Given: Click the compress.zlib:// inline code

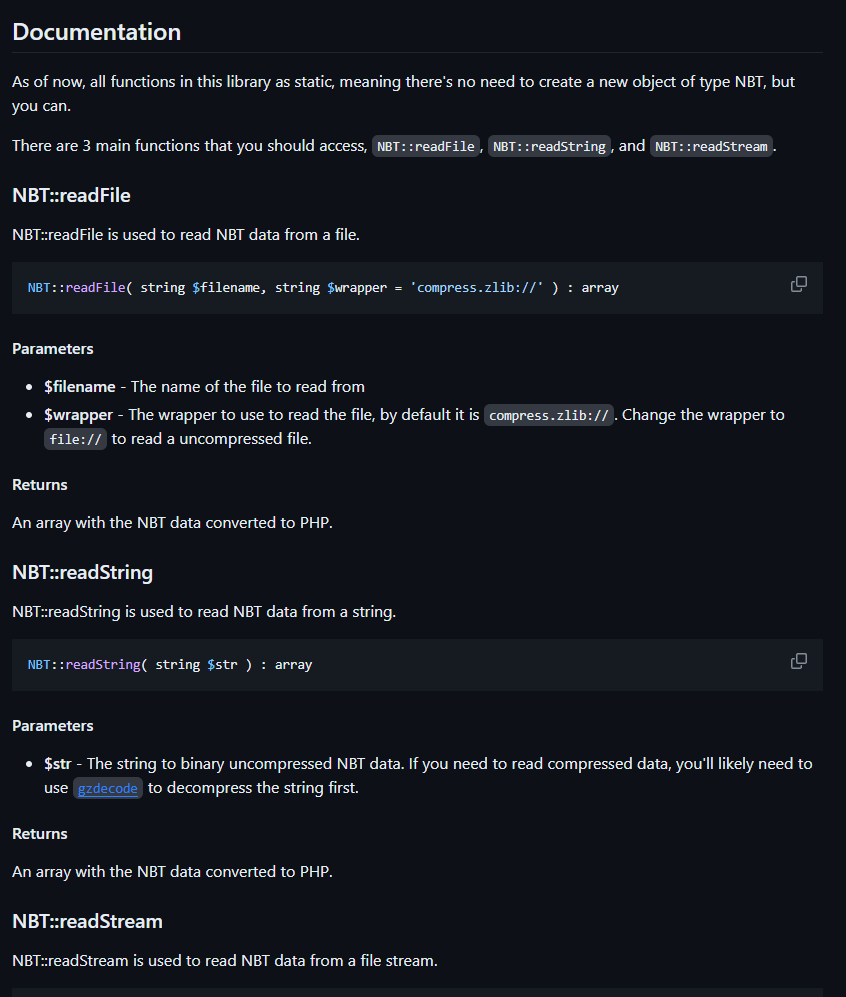Looking at the screenshot, I should [x=549, y=415].
